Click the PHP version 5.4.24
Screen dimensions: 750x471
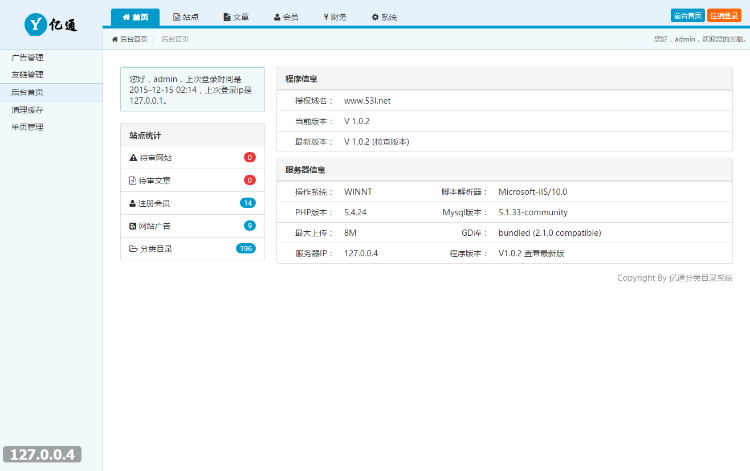[x=355, y=212]
